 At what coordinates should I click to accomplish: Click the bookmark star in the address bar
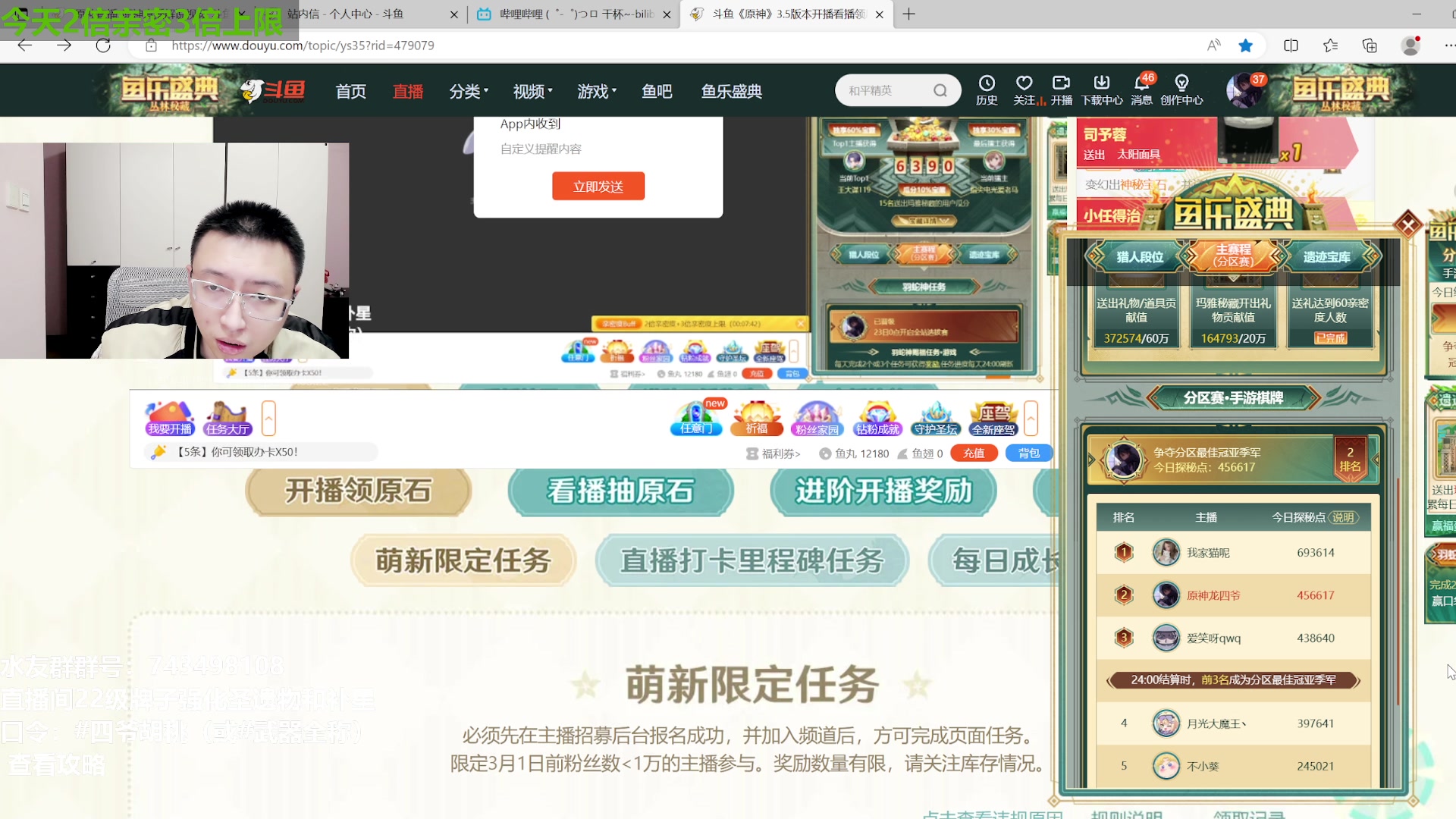(x=1245, y=45)
